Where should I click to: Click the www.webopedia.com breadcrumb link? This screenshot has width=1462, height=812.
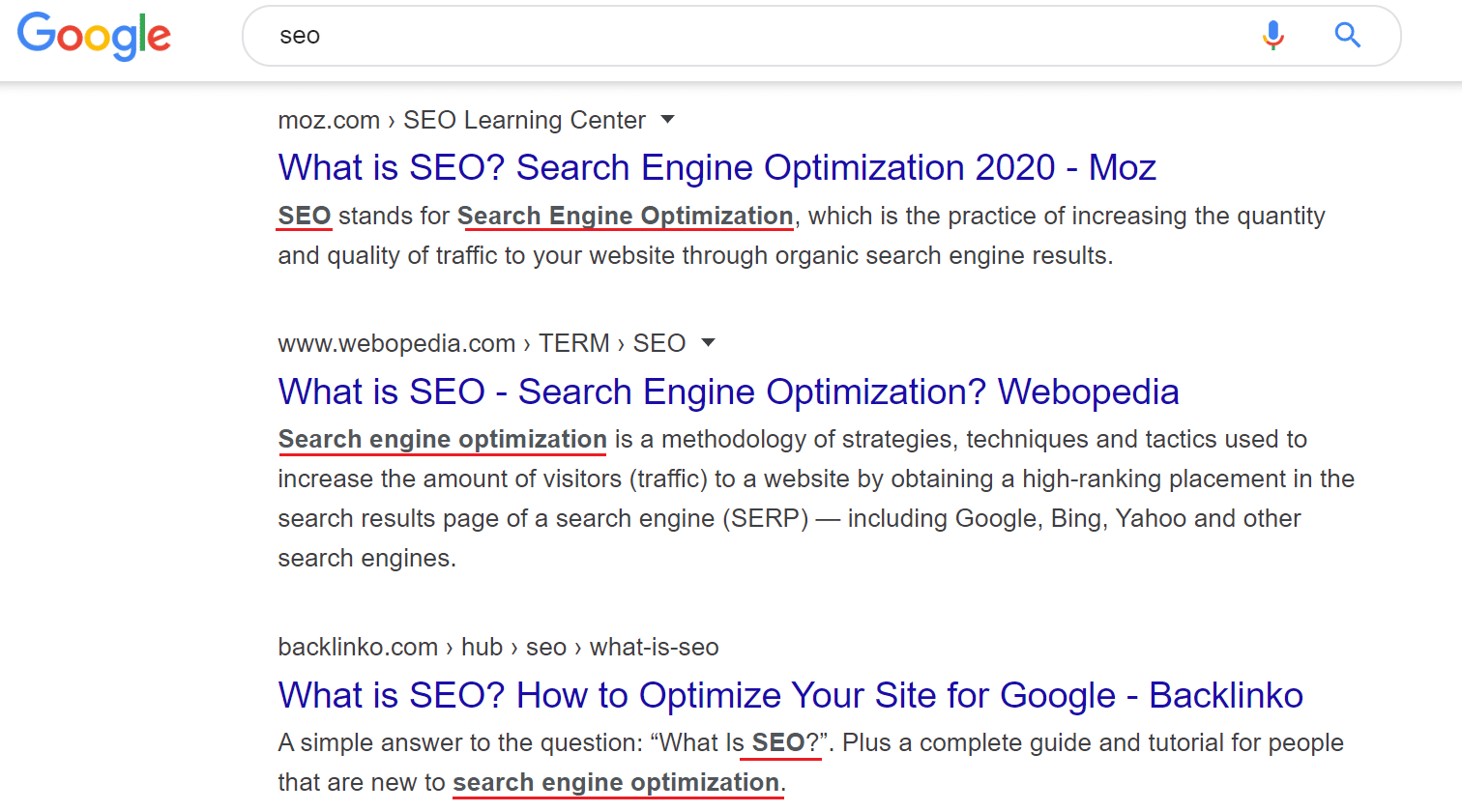pyautogui.click(x=396, y=343)
